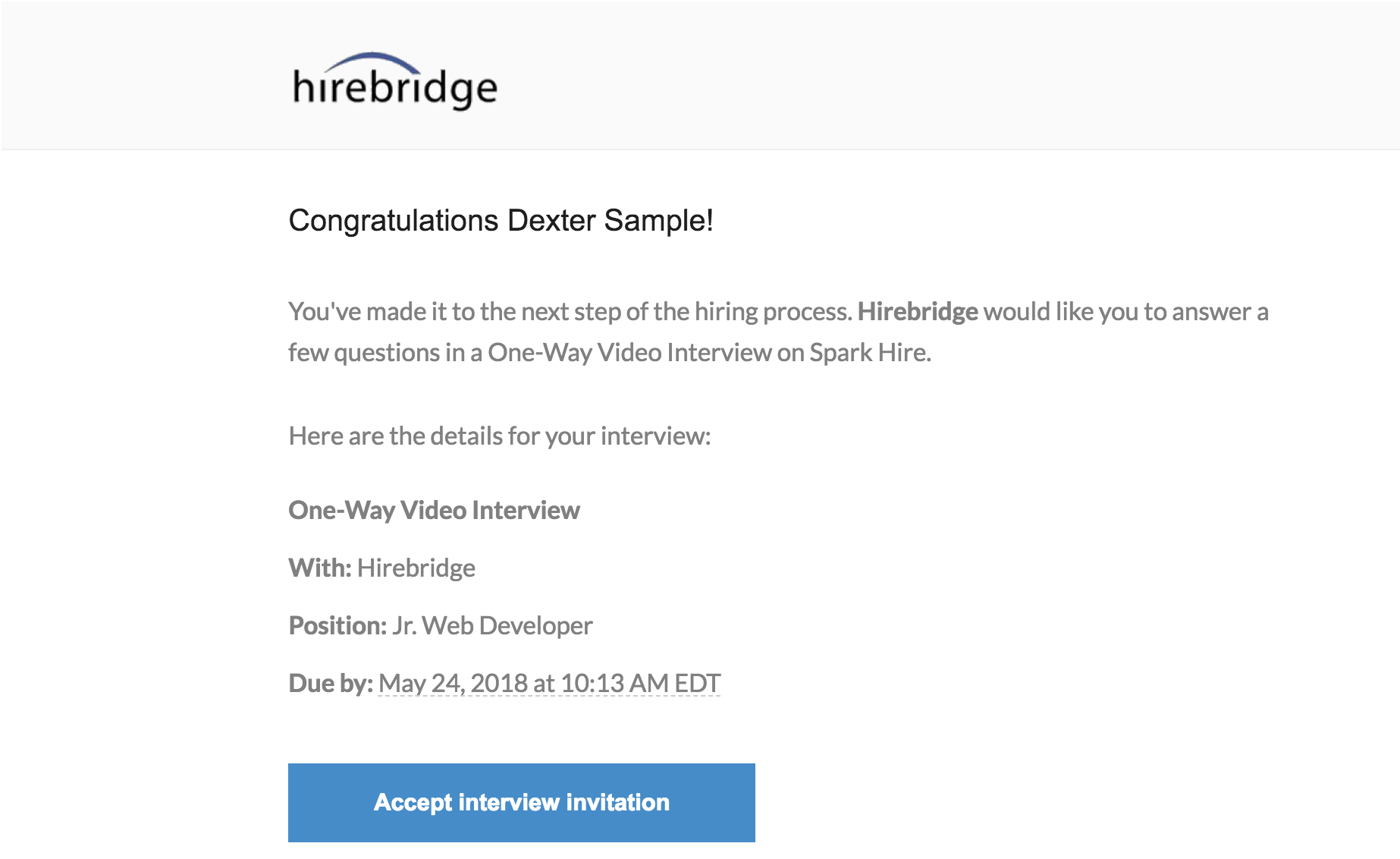The width and height of the screenshot is (1400, 859).
Task: Click the bold Hirebridge text in the paragraph
Action: coord(916,311)
